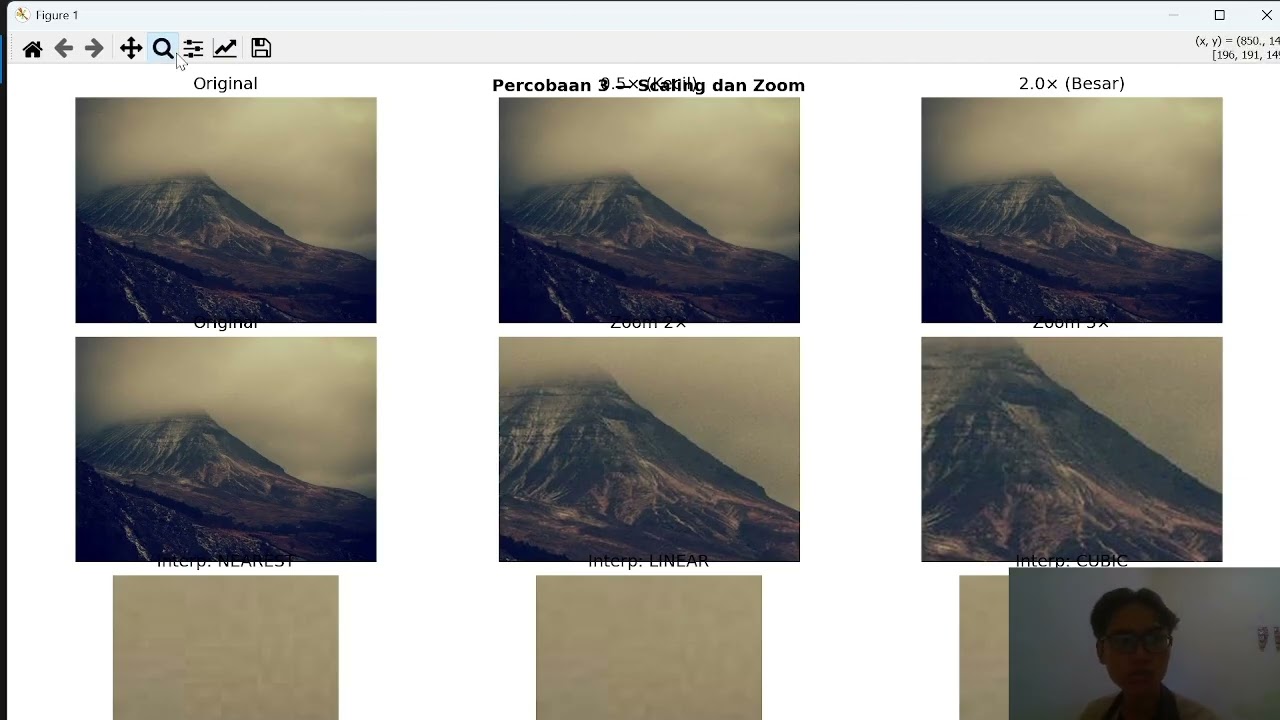The image size is (1280, 720).
Task: Click the Figure 1 window icon
Action: point(22,15)
